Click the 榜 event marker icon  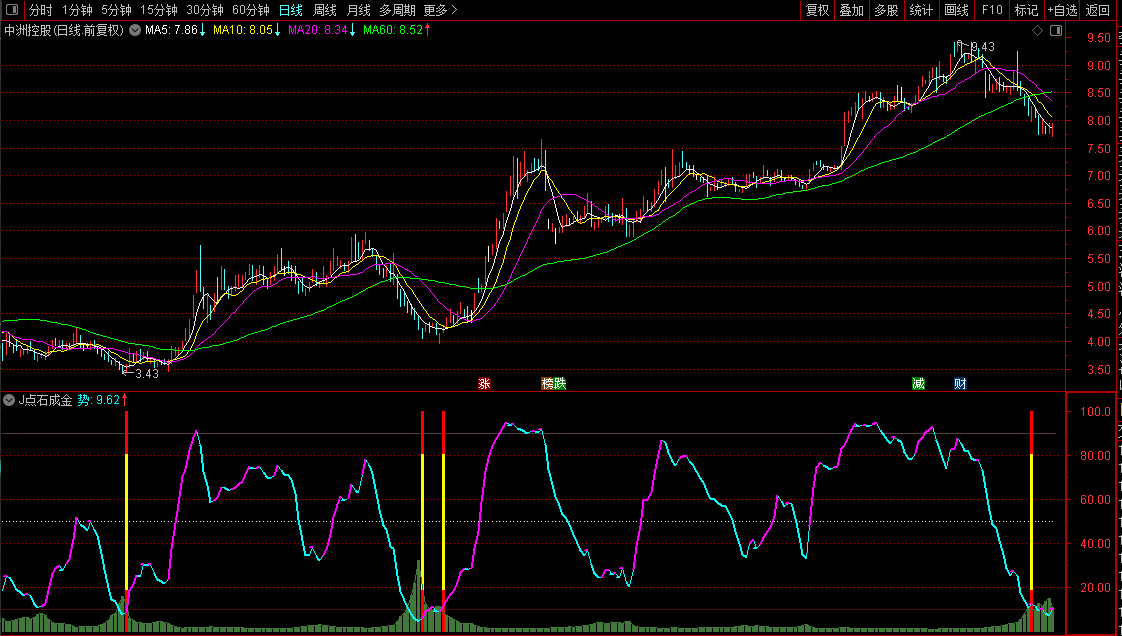[547, 383]
